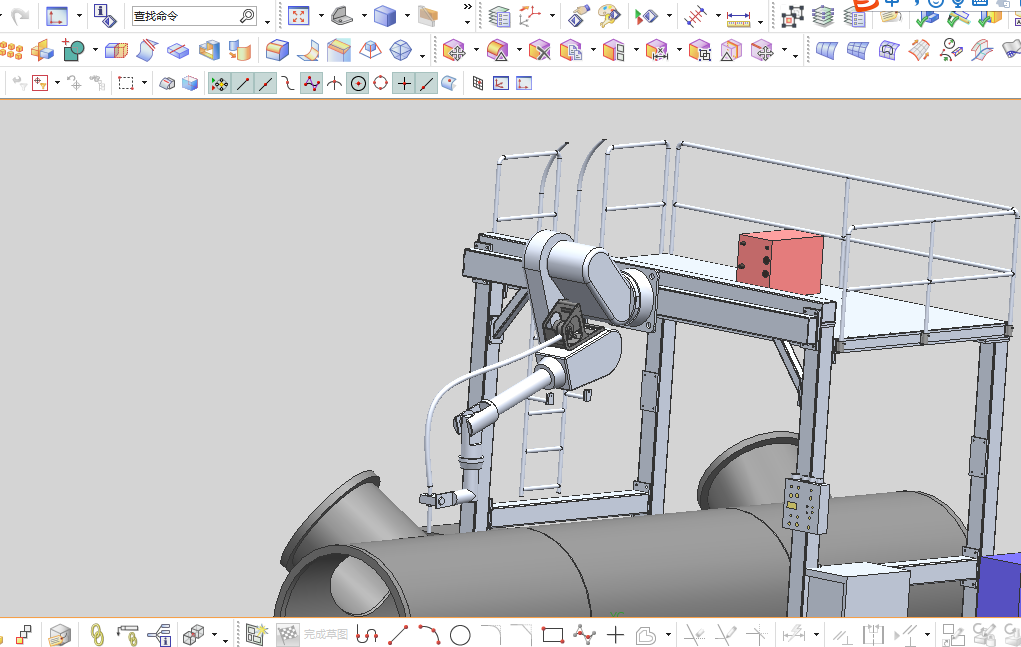Select the Studio Spline tool

584,634
